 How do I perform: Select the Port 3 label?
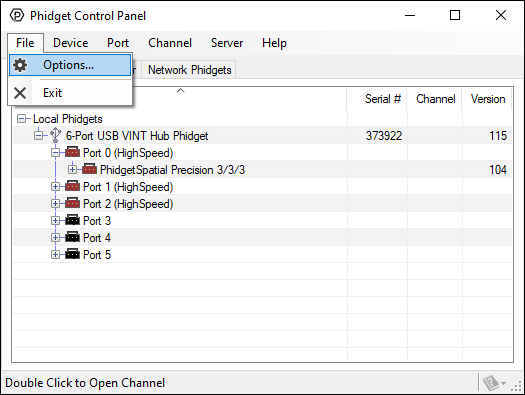point(97,221)
